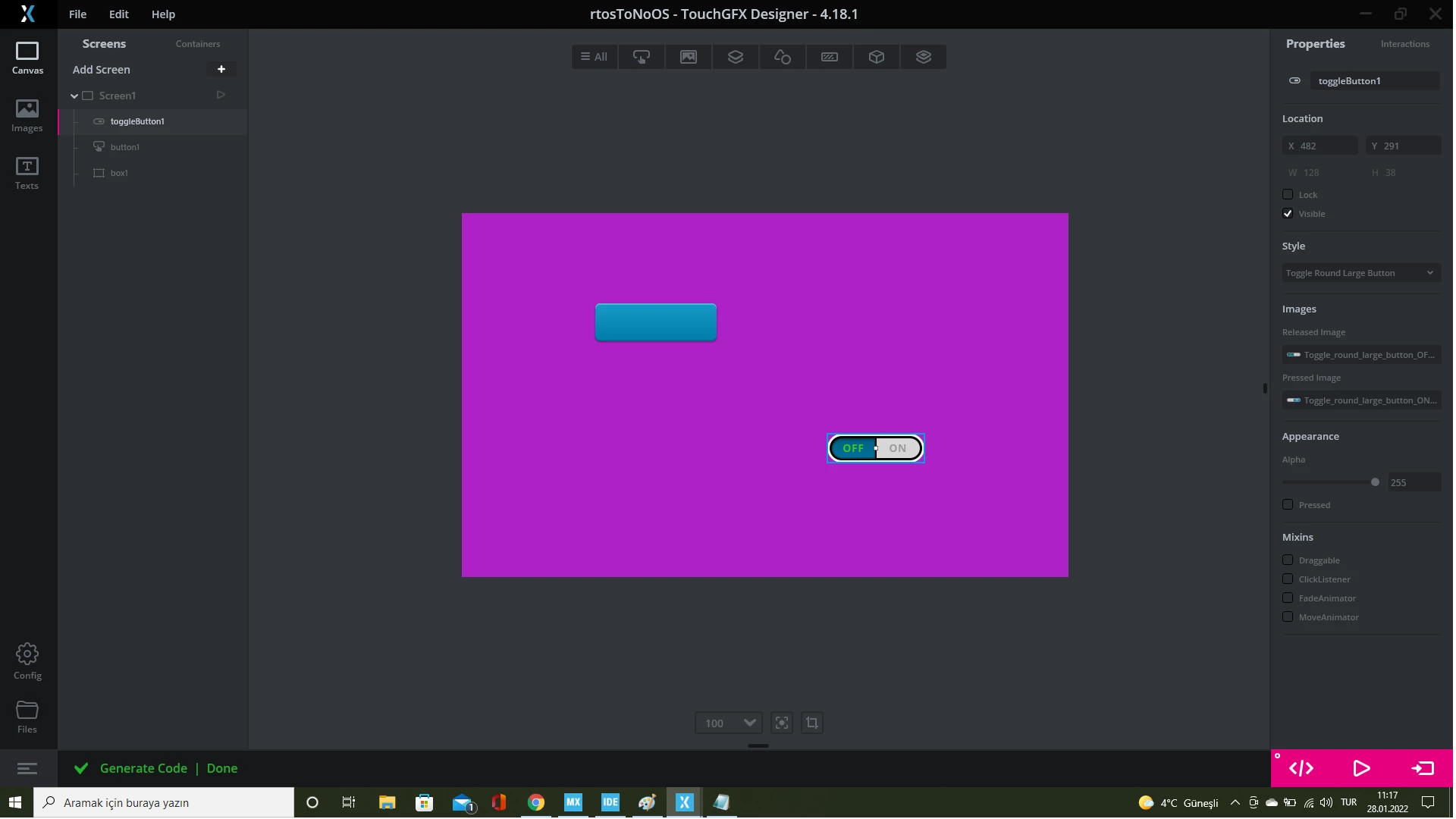
Task: Enable the Draggable mixin
Action: point(1288,560)
